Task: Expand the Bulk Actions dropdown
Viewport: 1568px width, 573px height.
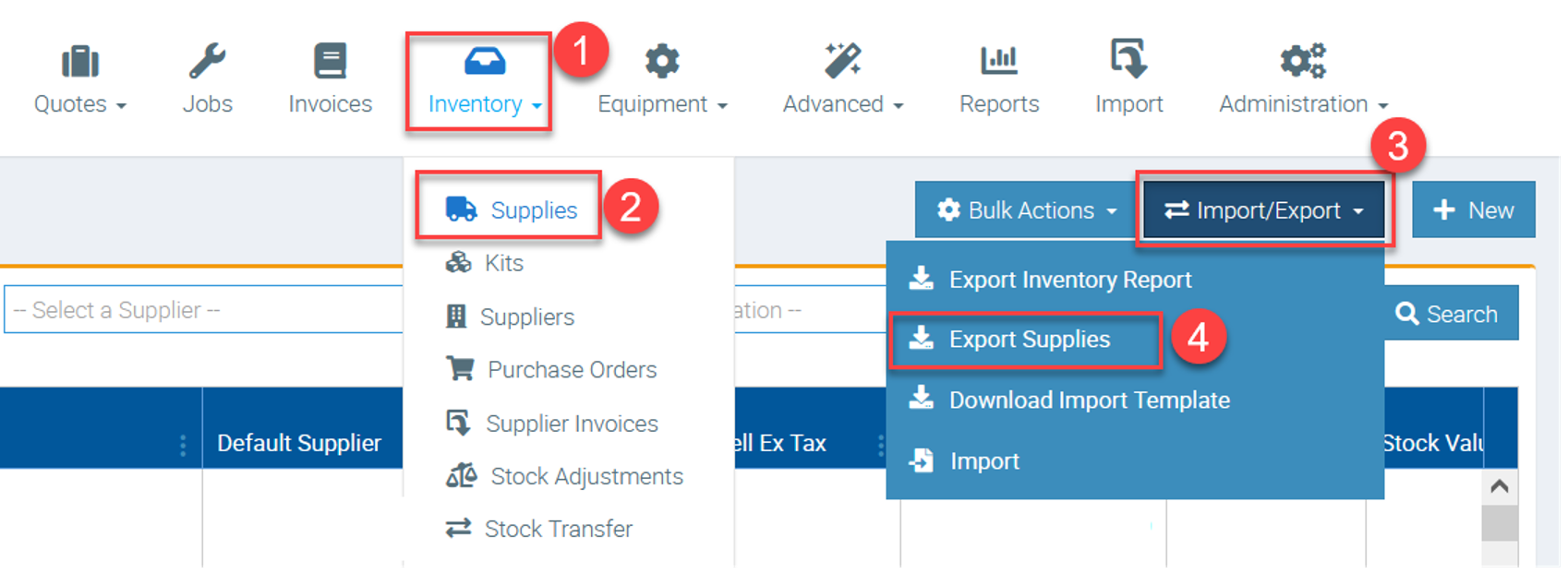Action: coord(1026,210)
